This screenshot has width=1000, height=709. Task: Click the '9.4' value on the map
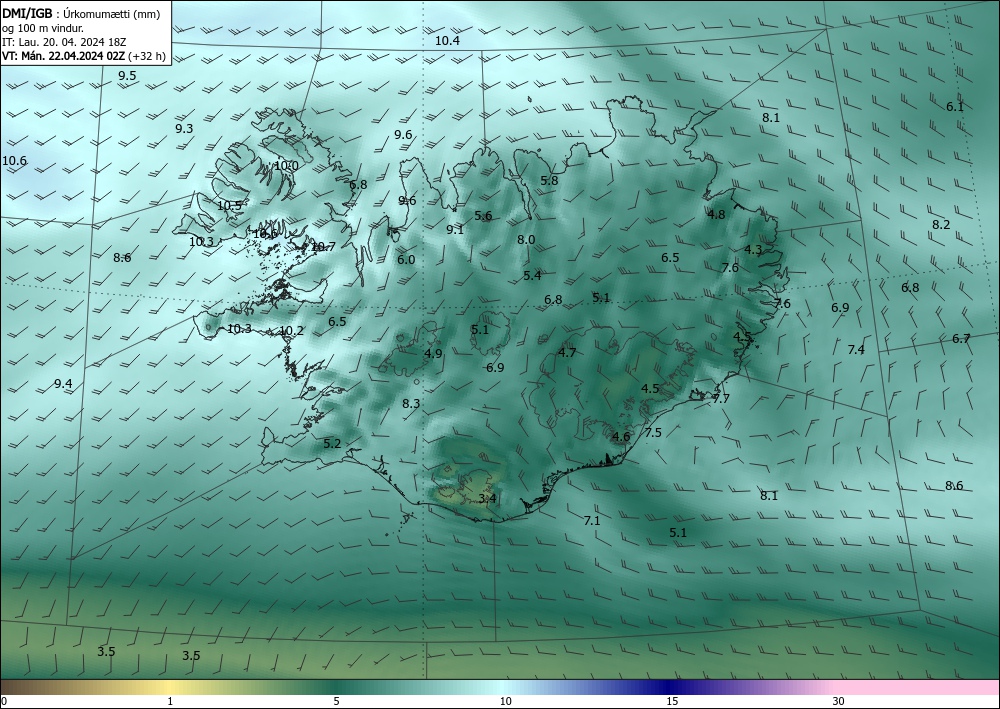(x=63, y=384)
